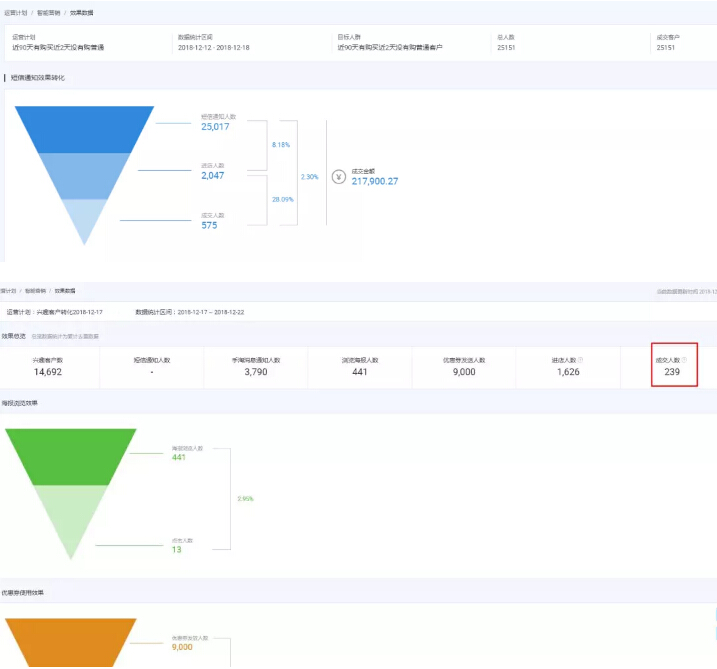Click the help icon next to 进店人数
This screenshot has height=669, width=717.
tap(581, 360)
